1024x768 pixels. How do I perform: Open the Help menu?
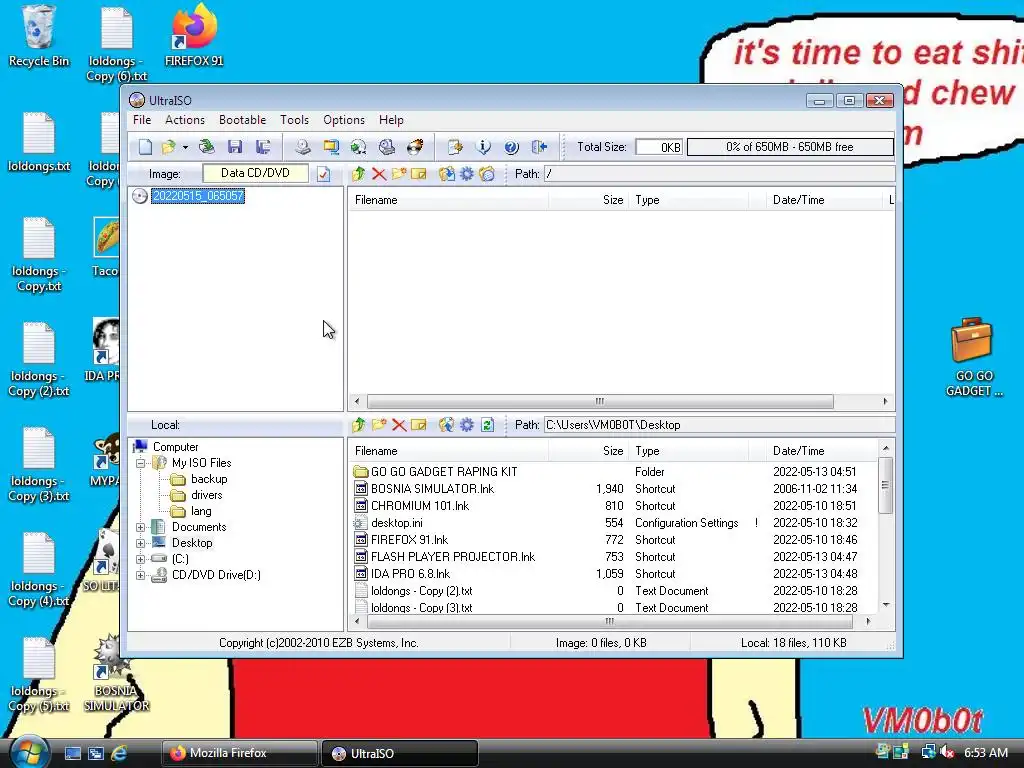pyautogui.click(x=391, y=120)
